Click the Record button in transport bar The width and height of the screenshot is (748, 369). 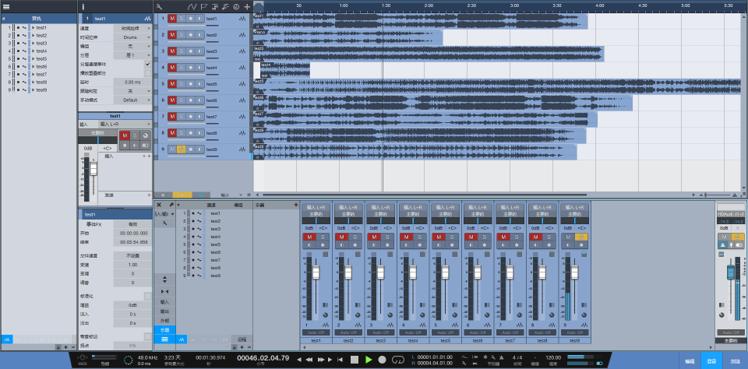(382, 360)
